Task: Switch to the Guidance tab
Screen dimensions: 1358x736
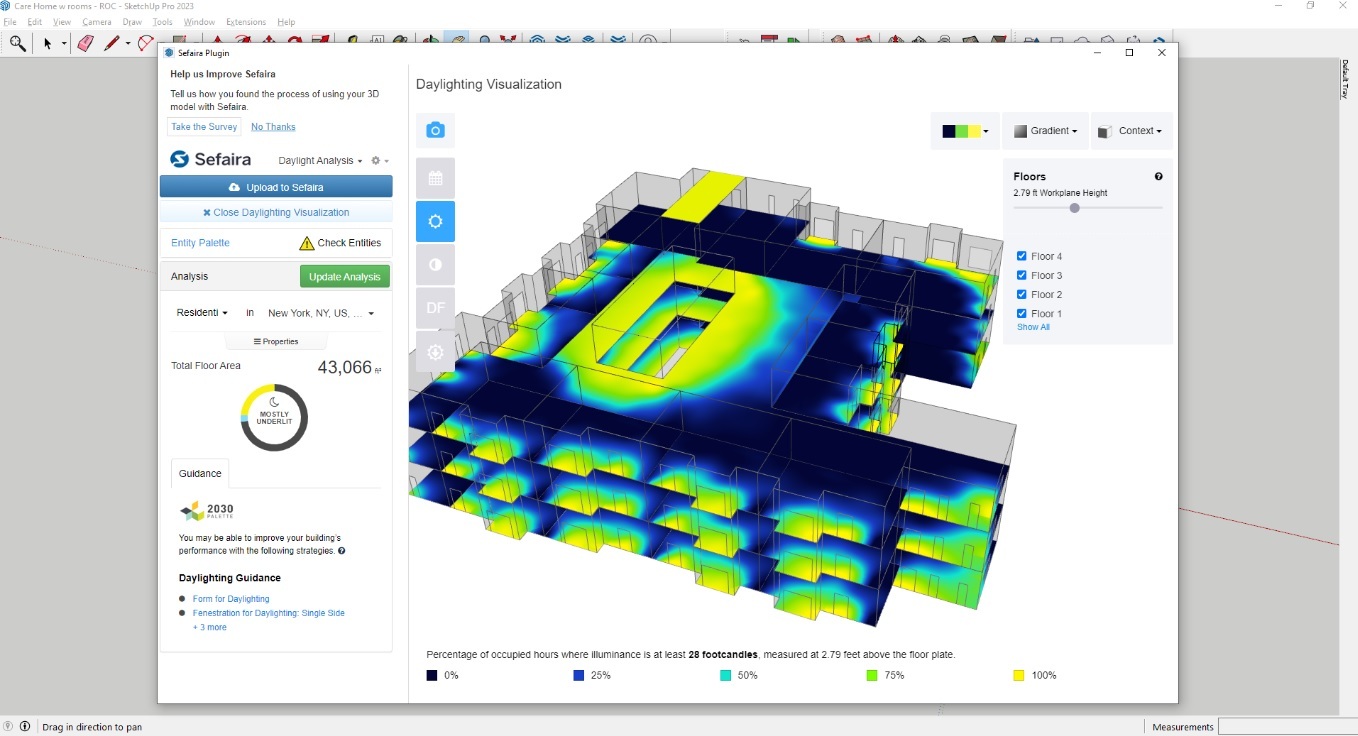Action: (x=199, y=473)
